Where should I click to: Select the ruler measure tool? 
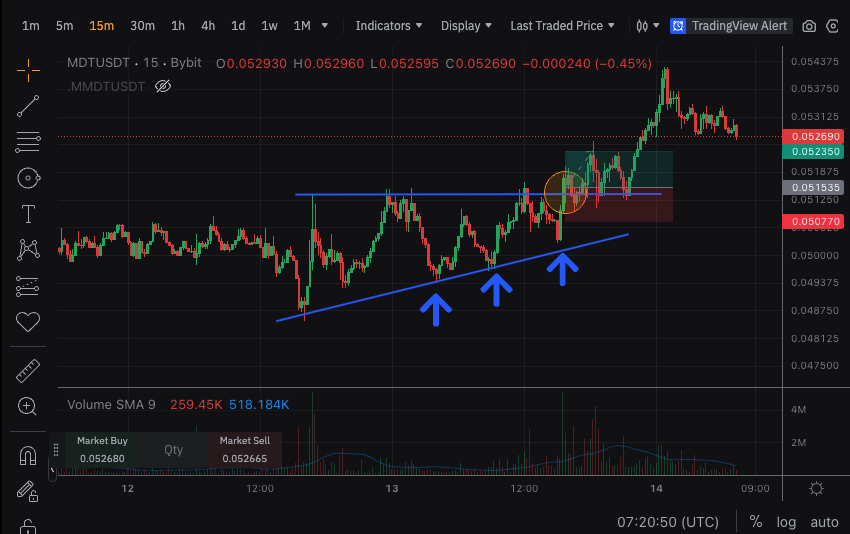(x=28, y=371)
